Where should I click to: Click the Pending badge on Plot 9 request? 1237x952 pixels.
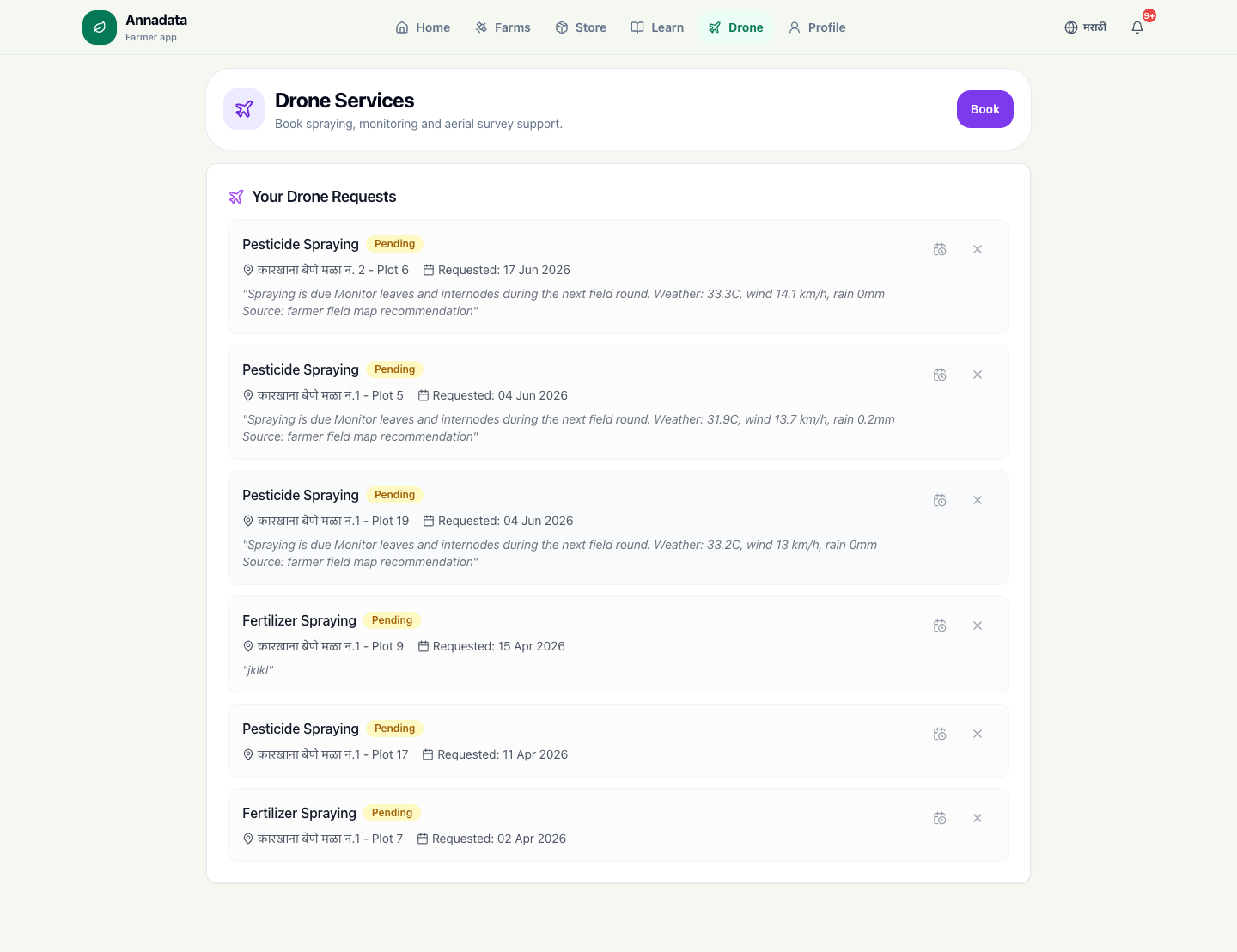[x=392, y=620]
